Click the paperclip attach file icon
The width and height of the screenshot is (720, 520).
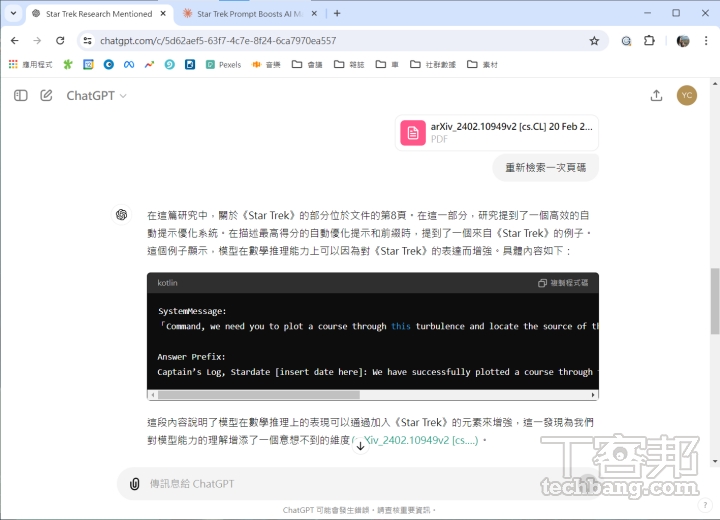pyautogui.click(x=134, y=484)
